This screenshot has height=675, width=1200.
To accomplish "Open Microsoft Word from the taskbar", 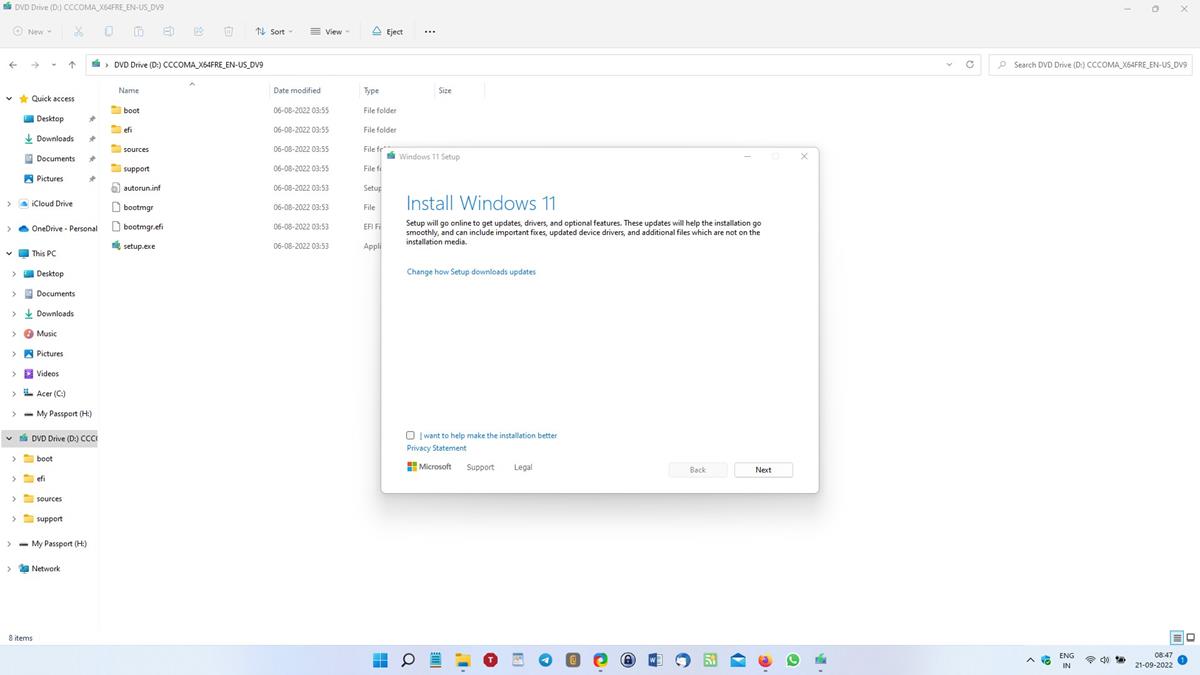I will [x=655, y=660].
